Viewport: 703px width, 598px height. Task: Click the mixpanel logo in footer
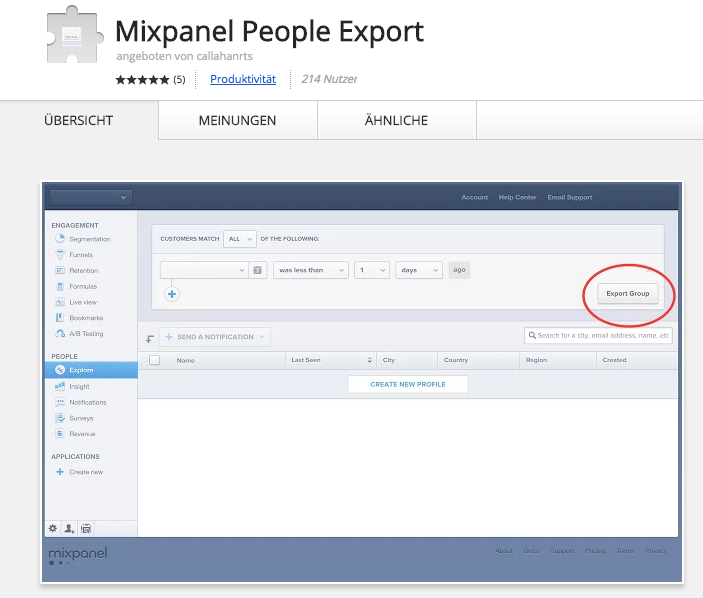78,555
